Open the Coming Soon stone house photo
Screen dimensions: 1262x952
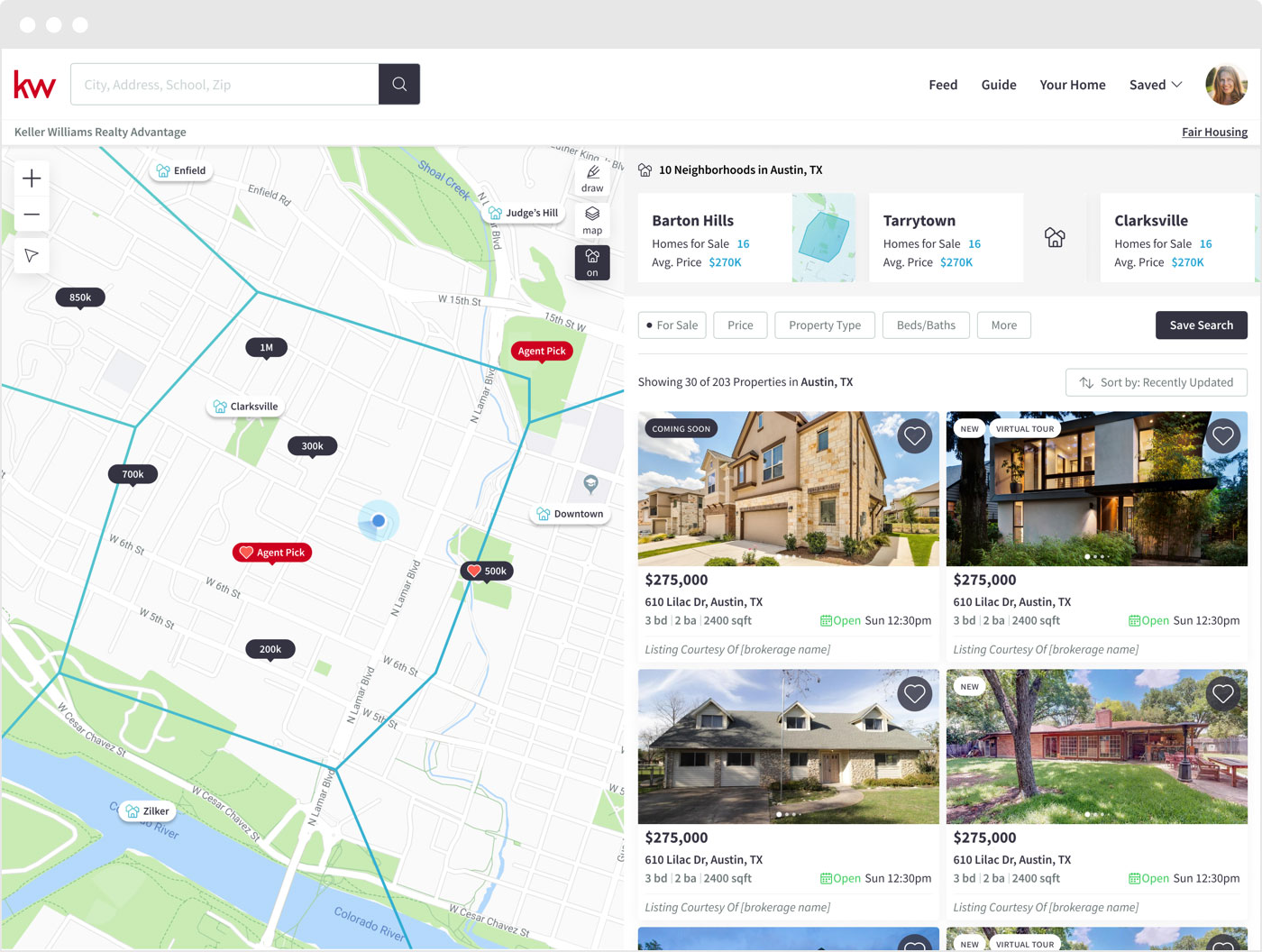point(789,489)
